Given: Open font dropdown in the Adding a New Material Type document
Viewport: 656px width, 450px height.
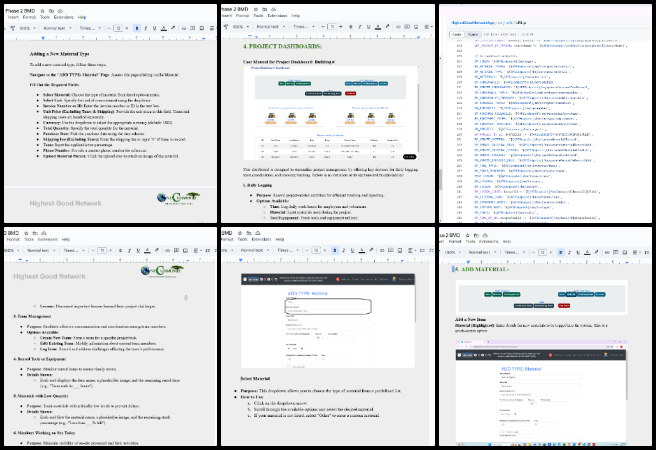Looking at the screenshot, I should pyautogui.click(x=90, y=28).
